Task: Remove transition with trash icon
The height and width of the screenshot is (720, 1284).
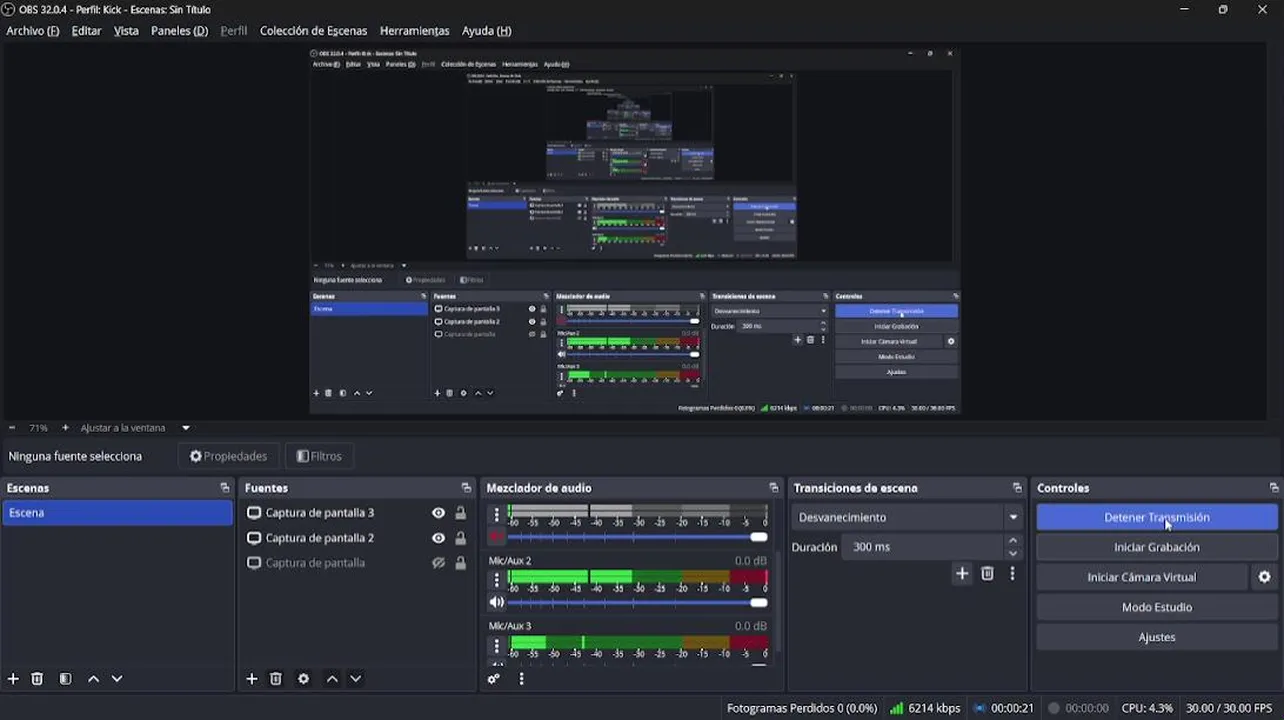Action: [987, 573]
